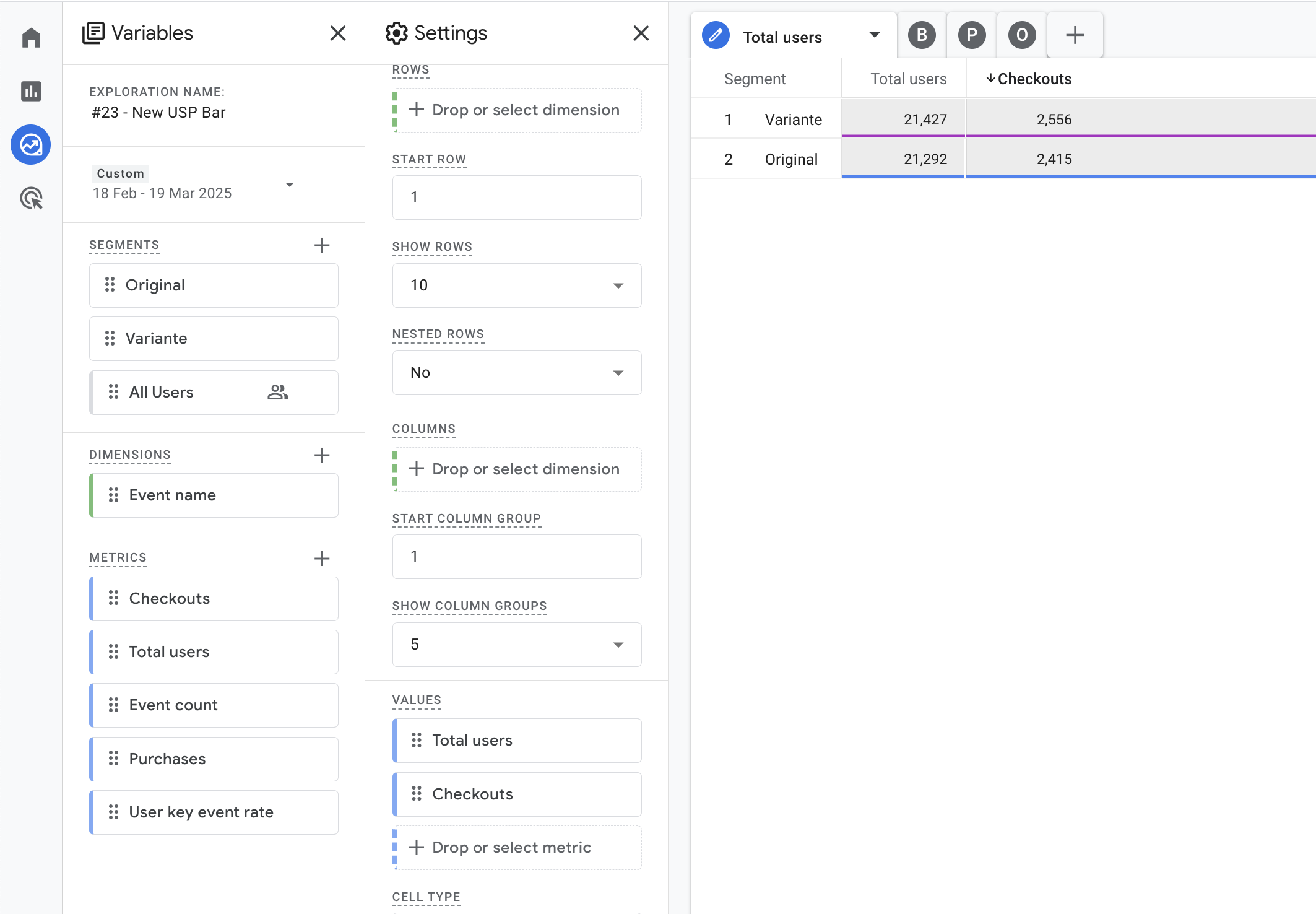Close the Settings panel
This screenshot has height=914, width=1316.
pyautogui.click(x=641, y=33)
